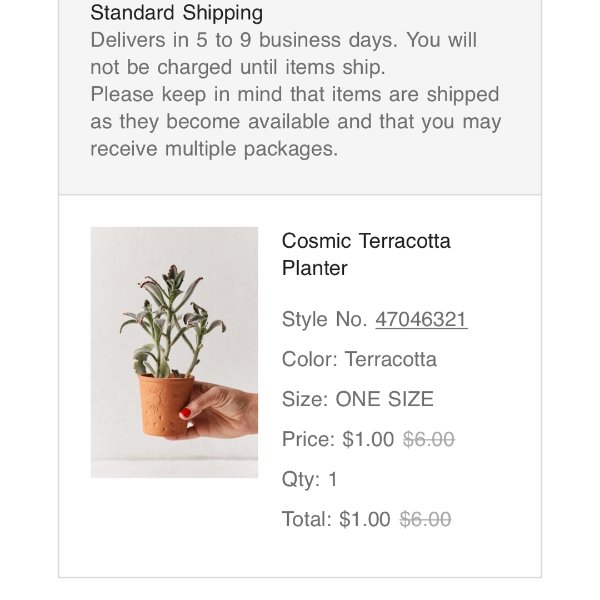Click the terracotta pot in the image
The height and width of the screenshot is (600, 600).
pos(163,402)
